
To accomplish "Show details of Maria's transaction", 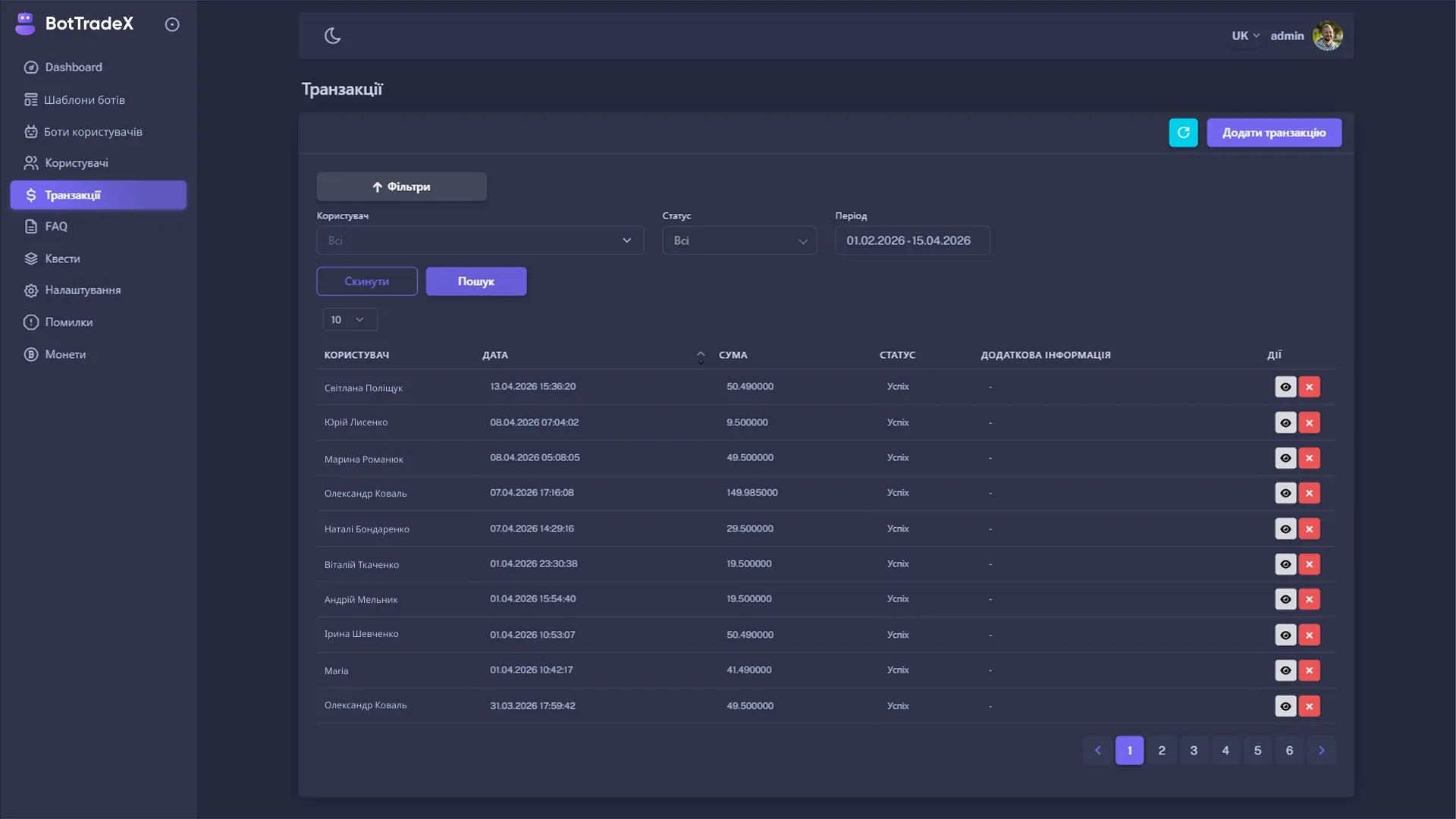I will [x=1285, y=670].
